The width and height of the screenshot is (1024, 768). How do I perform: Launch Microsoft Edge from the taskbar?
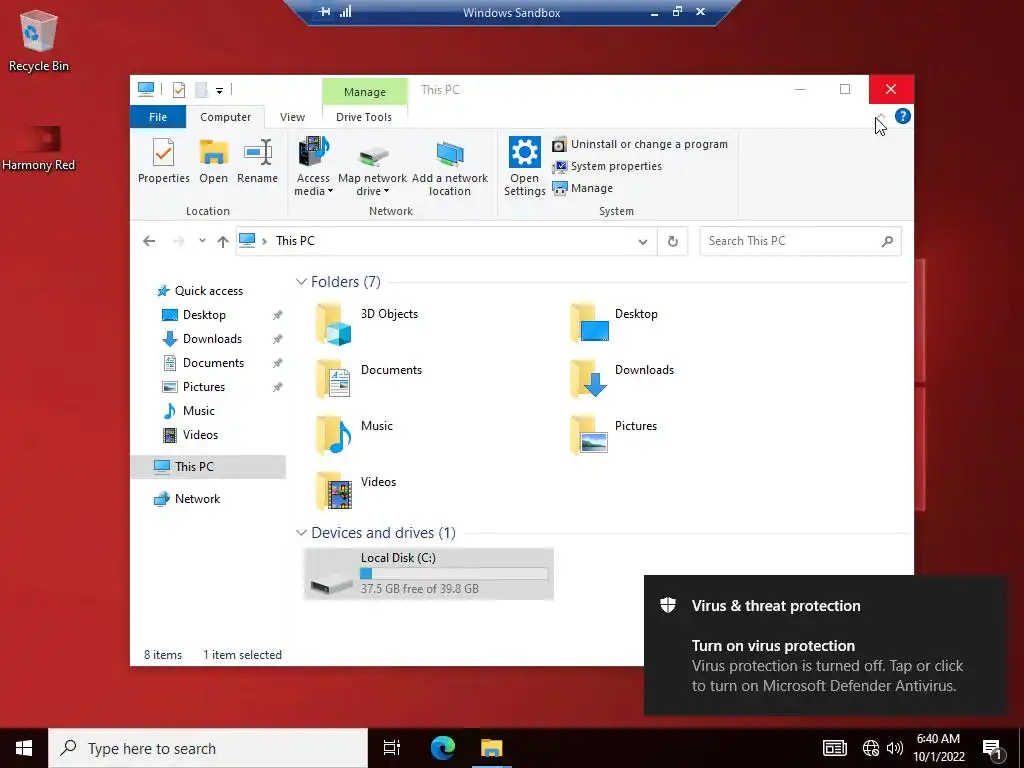[x=443, y=748]
